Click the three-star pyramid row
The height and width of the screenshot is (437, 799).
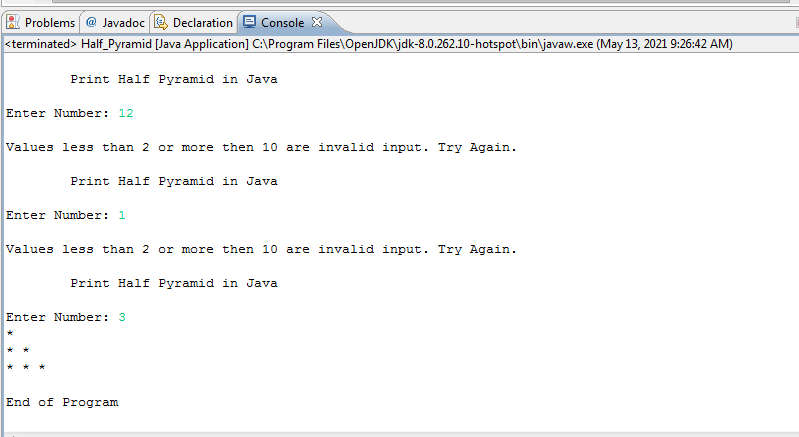[x=26, y=367]
